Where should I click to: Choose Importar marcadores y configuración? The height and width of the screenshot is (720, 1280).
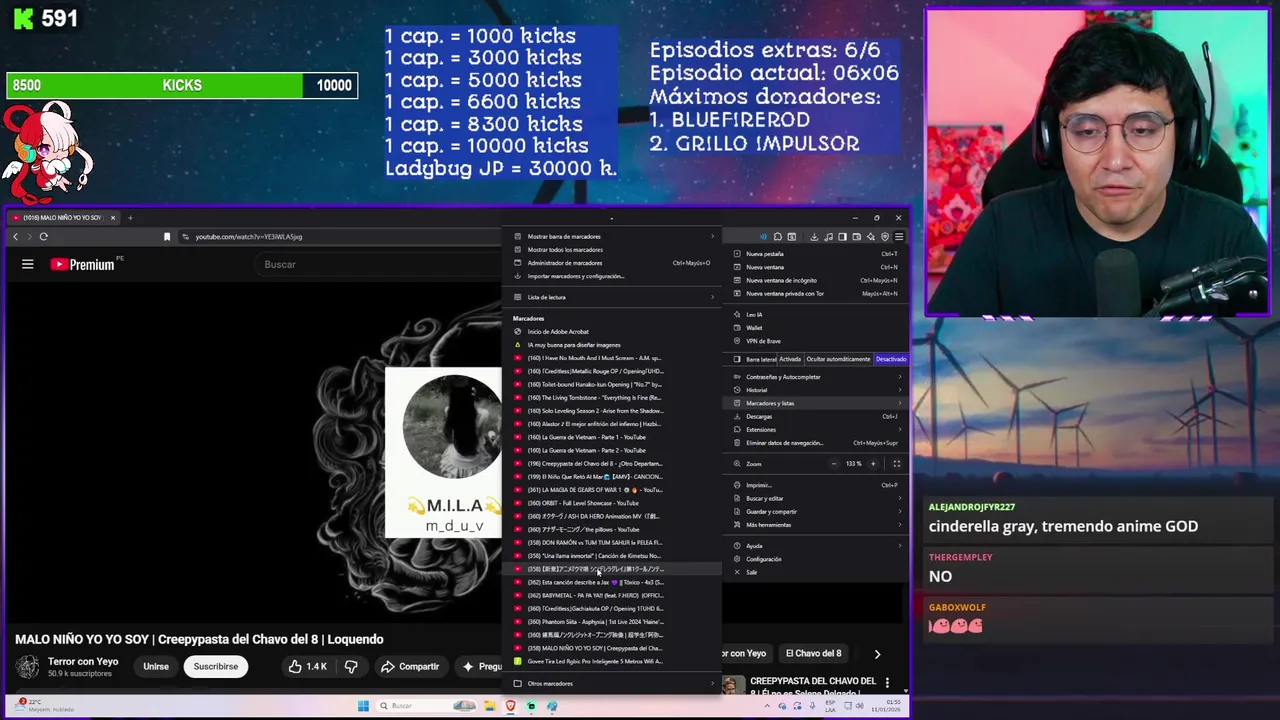[613, 276]
